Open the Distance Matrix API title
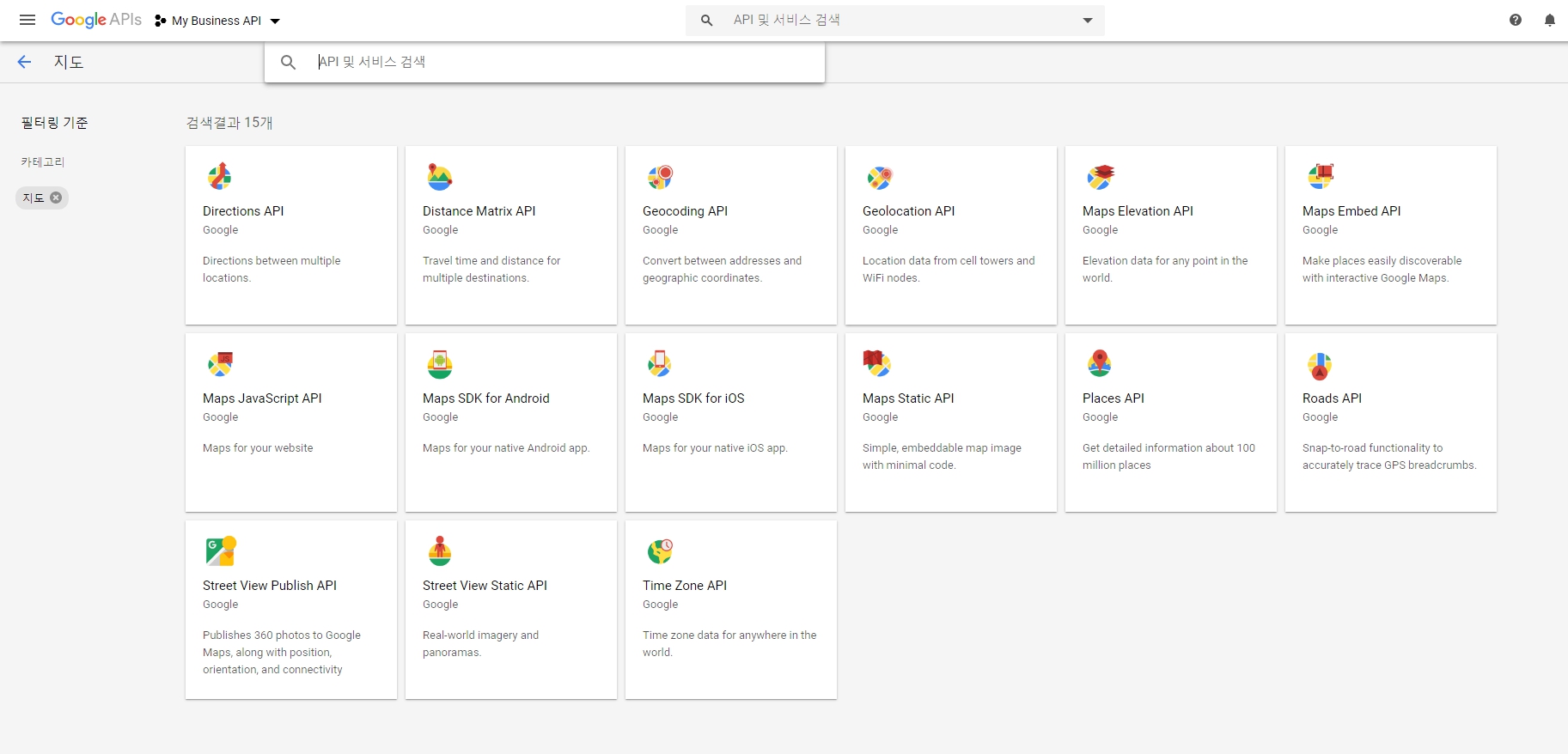 pos(479,211)
